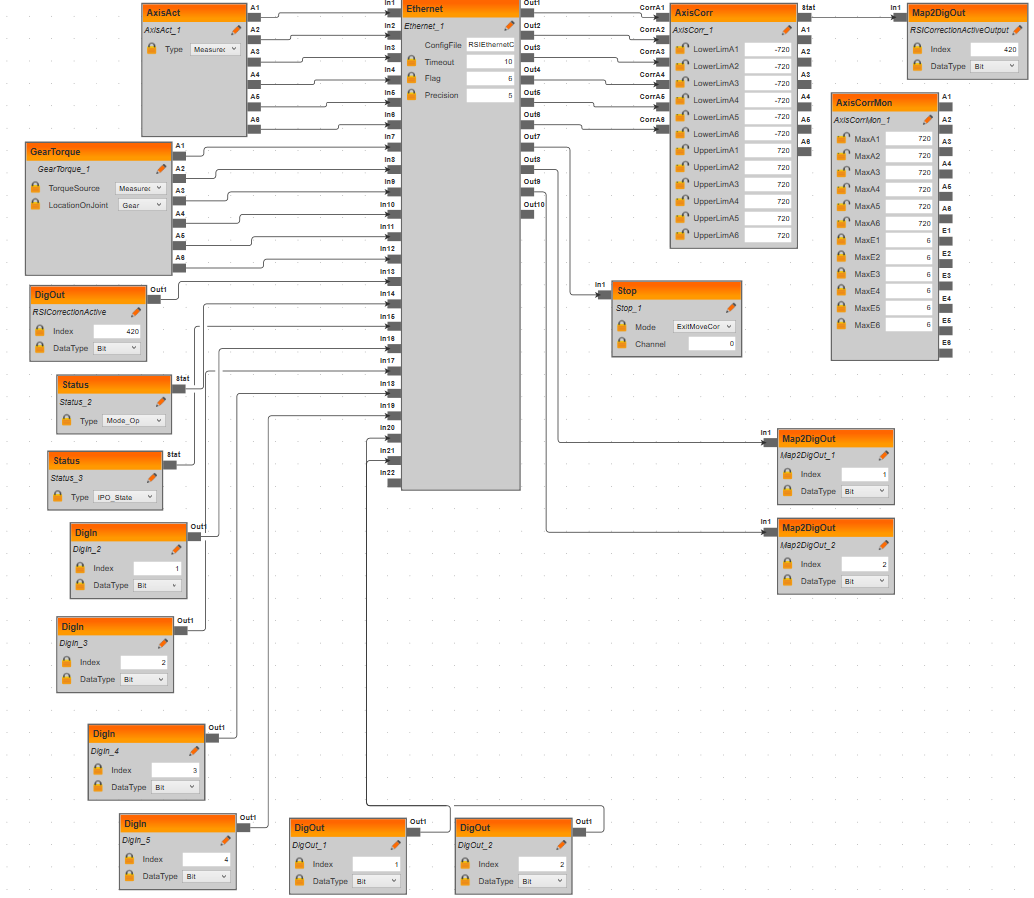Viewport: 1034px width, 898px height.
Task: Toggle lock icon beside MaxE1 parameter
Action: click(842, 240)
